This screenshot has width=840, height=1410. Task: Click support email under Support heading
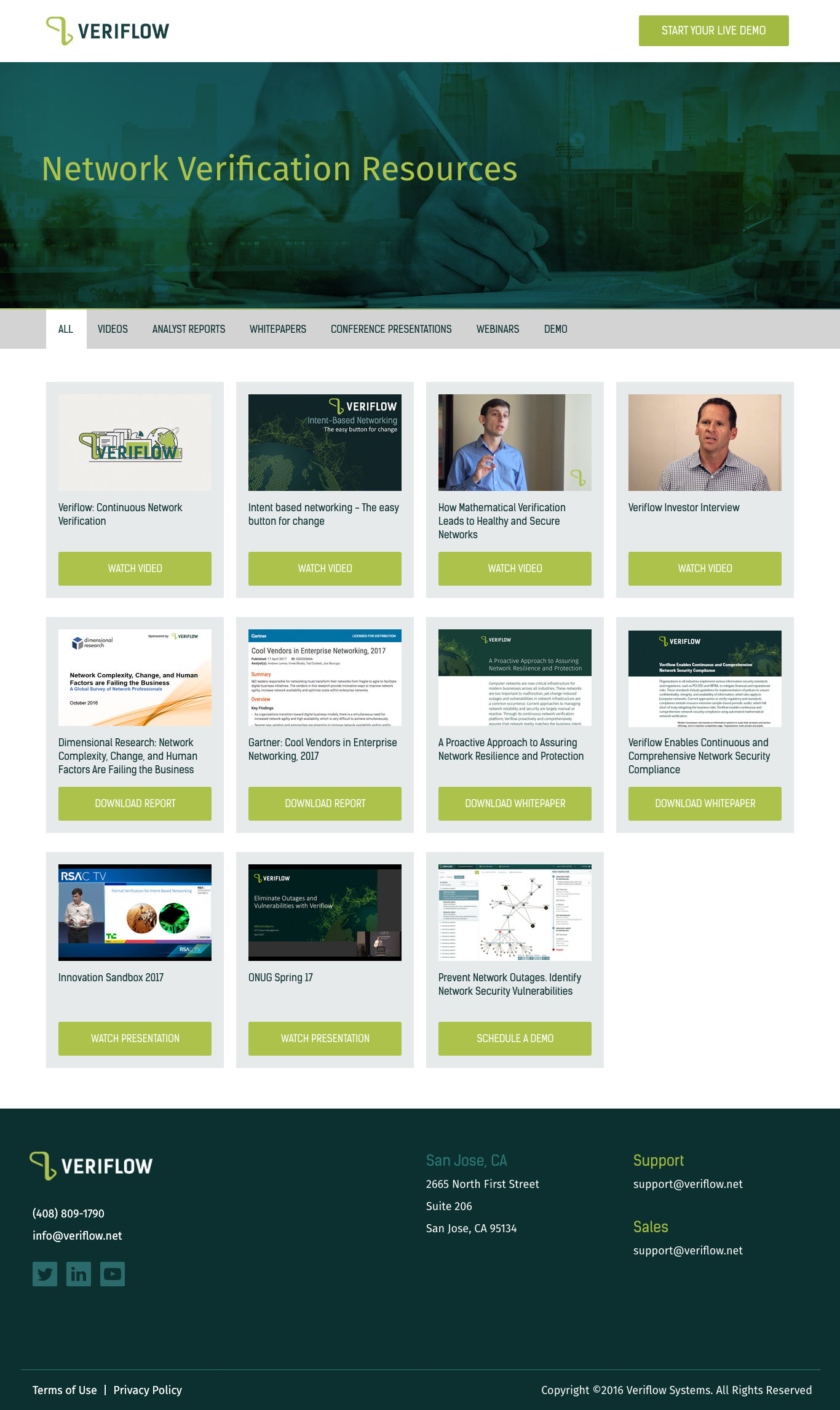[688, 1184]
